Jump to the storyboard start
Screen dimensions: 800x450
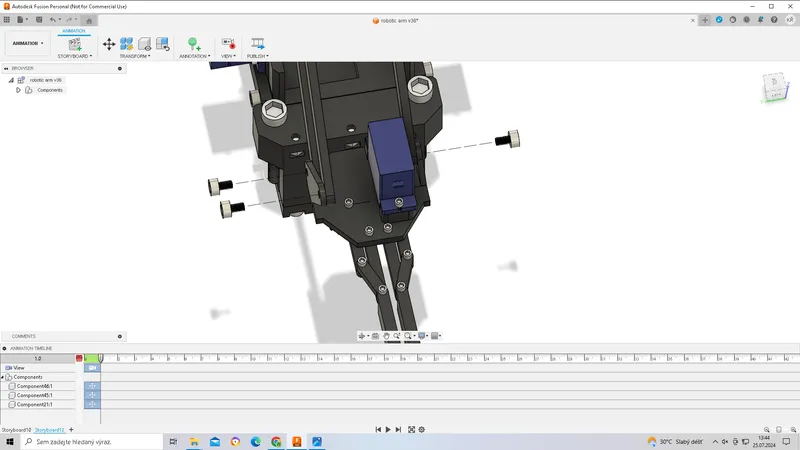coord(378,430)
